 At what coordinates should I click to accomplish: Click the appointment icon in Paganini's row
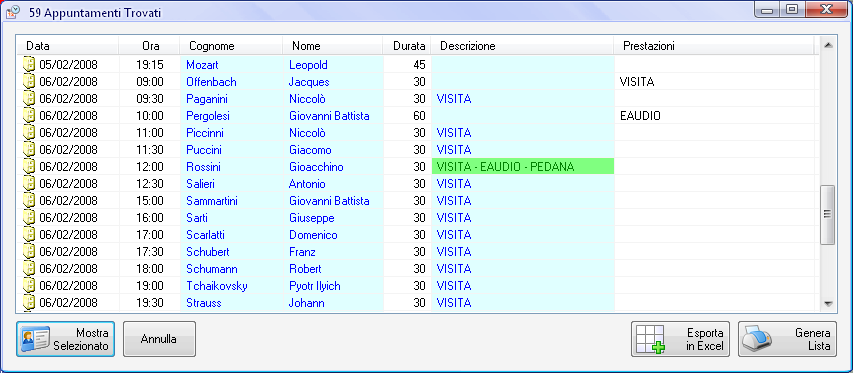(29, 99)
